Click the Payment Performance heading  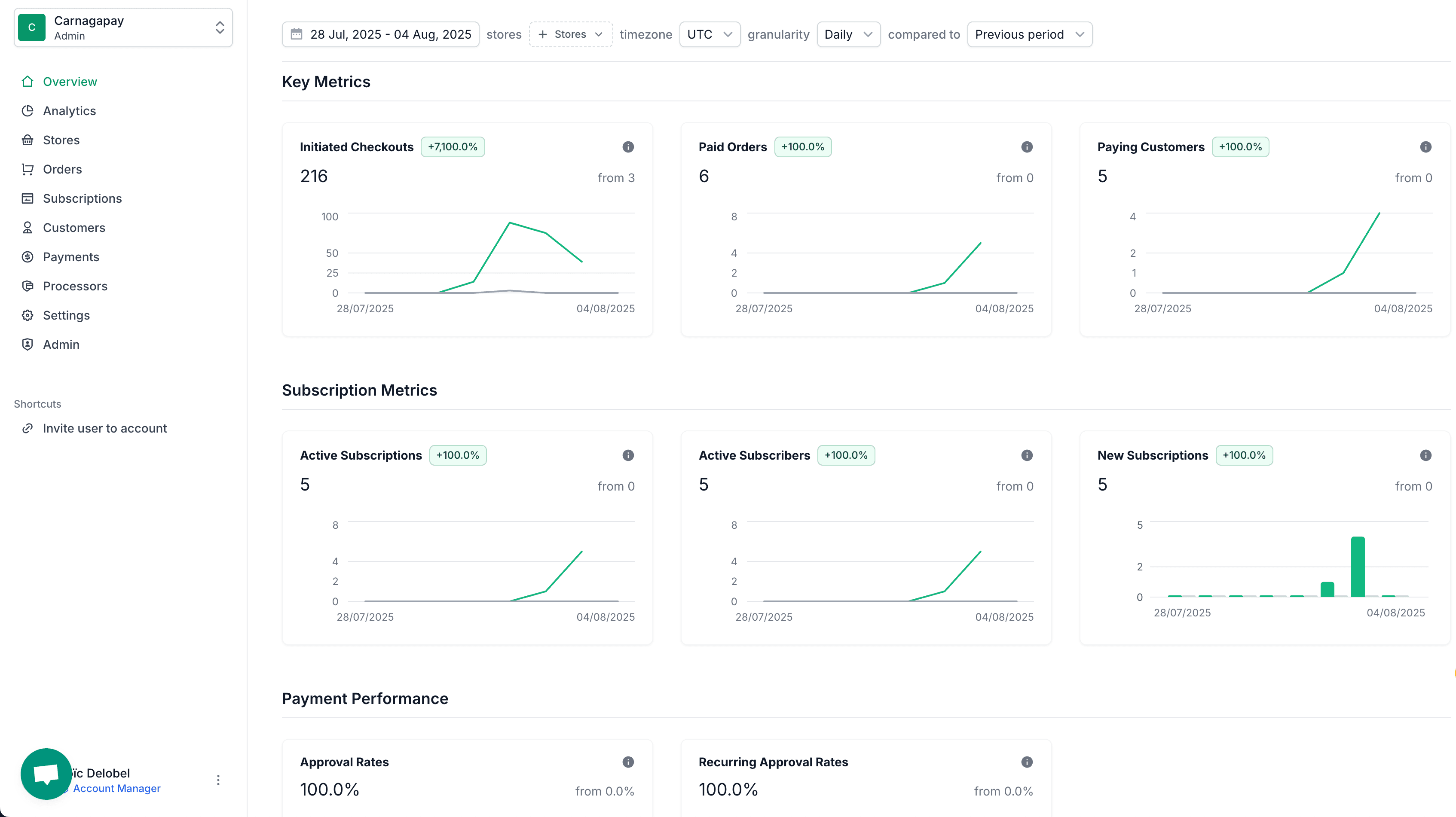tap(365, 699)
